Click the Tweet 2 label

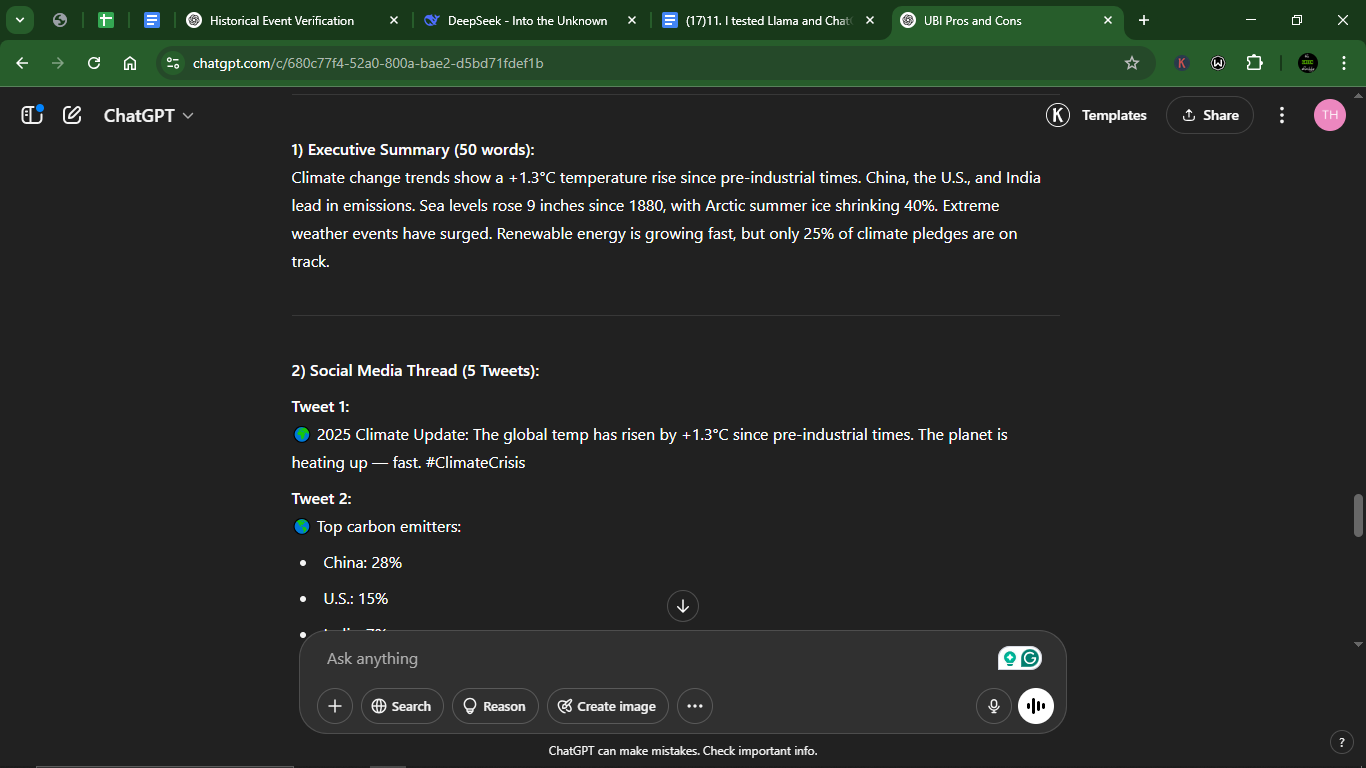(x=321, y=499)
